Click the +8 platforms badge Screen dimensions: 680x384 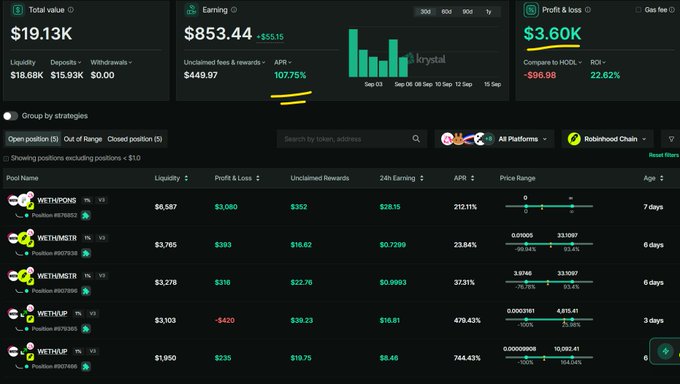(489, 139)
